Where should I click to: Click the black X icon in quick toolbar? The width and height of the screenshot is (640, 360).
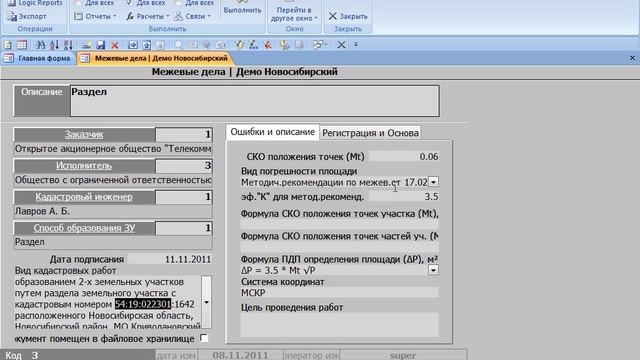pyautogui.click(x=341, y=45)
